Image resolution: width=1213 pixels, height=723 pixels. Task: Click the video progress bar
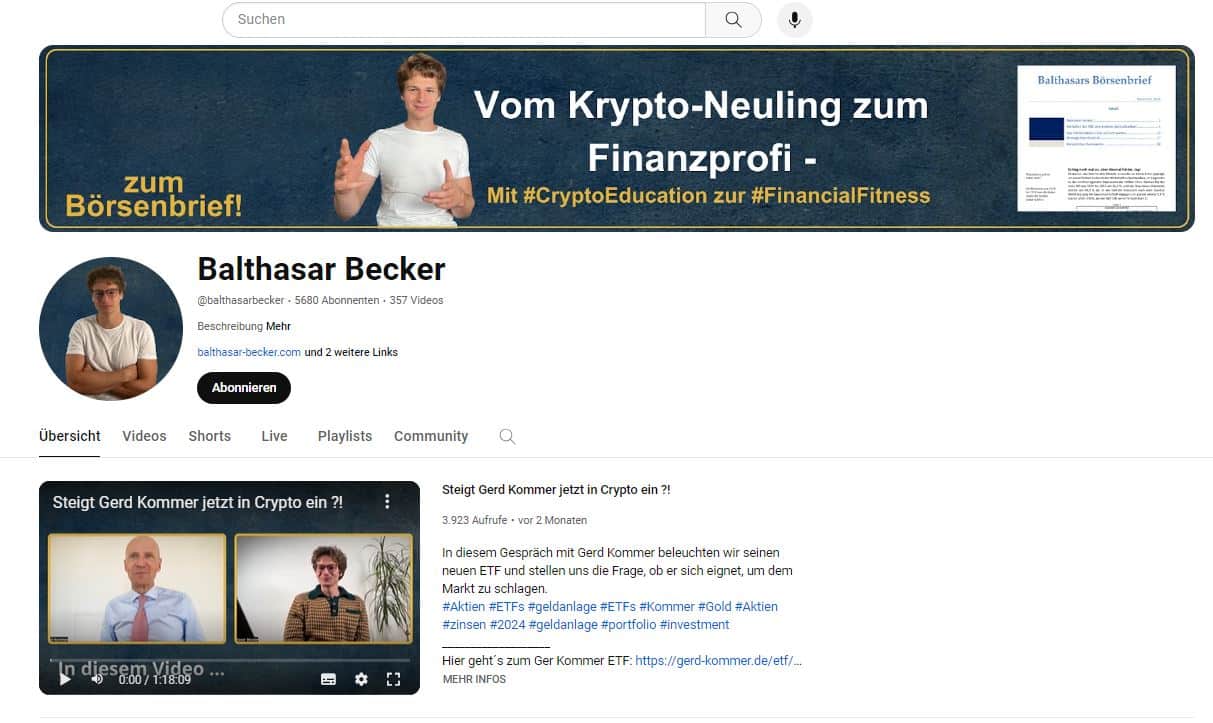[x=229, y=660]
